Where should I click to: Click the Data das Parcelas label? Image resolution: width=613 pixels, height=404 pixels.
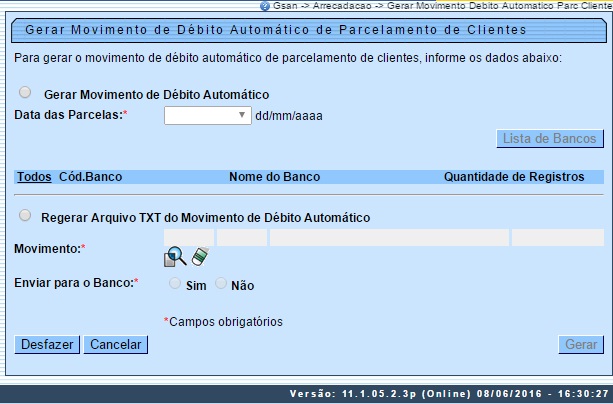click(71, 115)
